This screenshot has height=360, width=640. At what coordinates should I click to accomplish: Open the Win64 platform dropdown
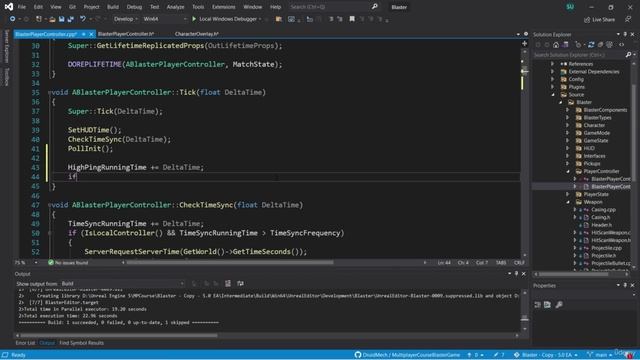pos(165,19)
